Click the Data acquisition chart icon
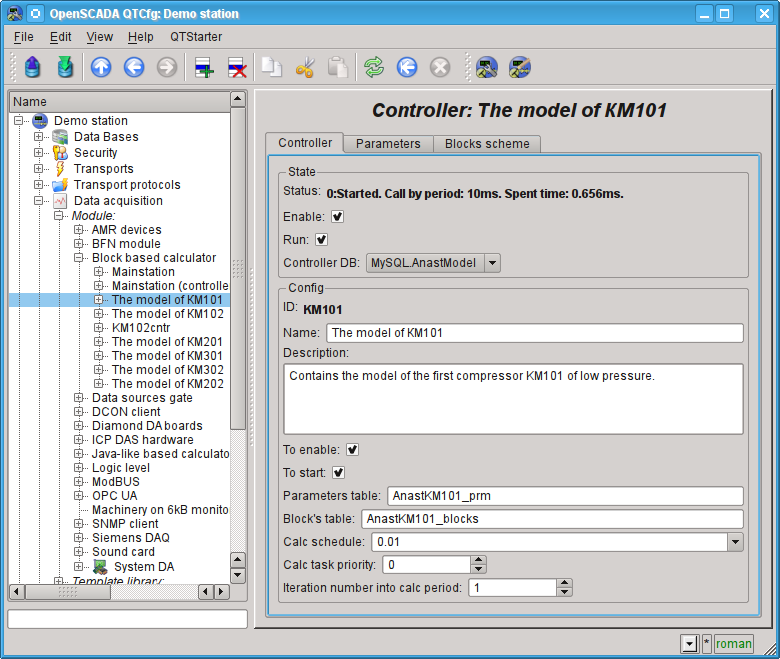Image resolution: width=780 pixels, height=659 pixels. 60,200
